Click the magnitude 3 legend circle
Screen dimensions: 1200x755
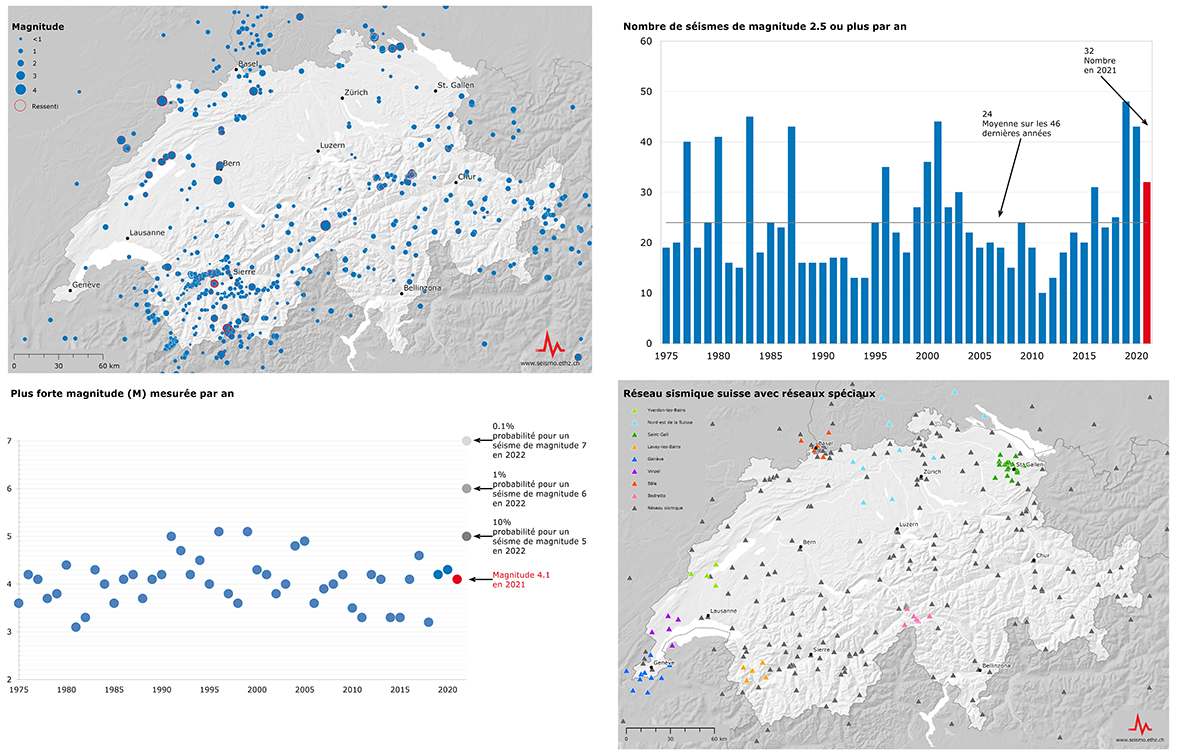(21, 76)
